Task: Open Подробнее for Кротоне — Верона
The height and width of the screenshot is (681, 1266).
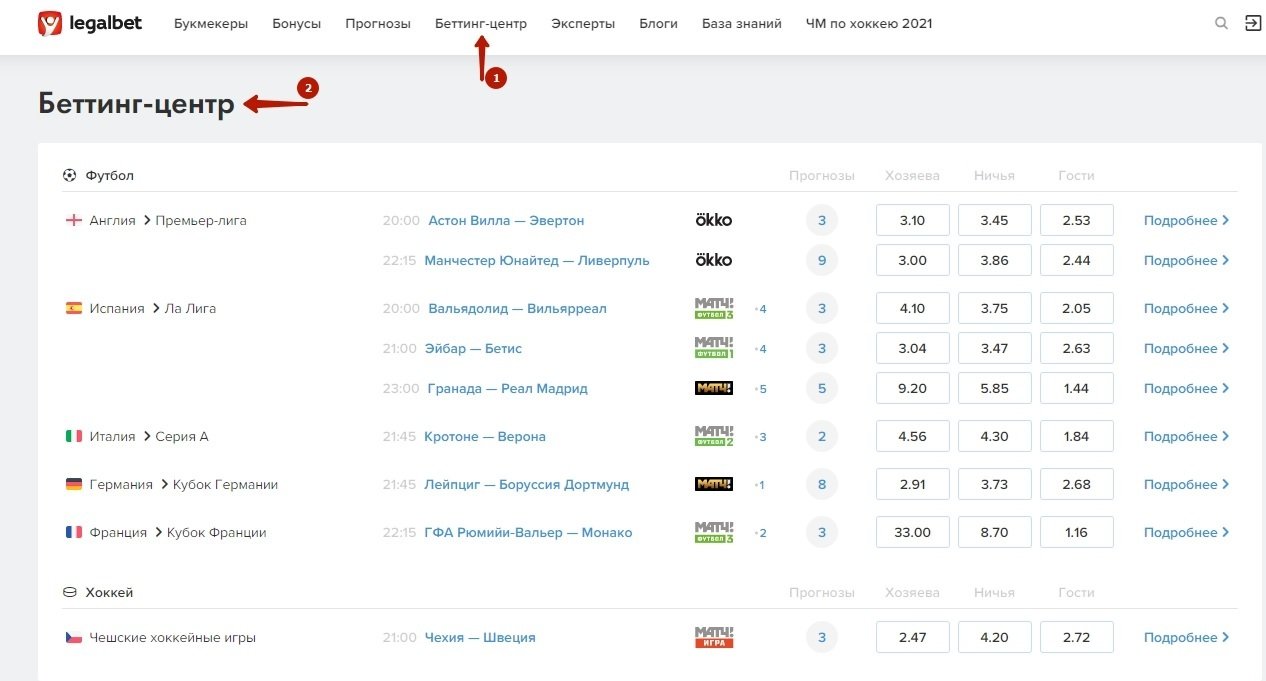Action: point(1186,437)
